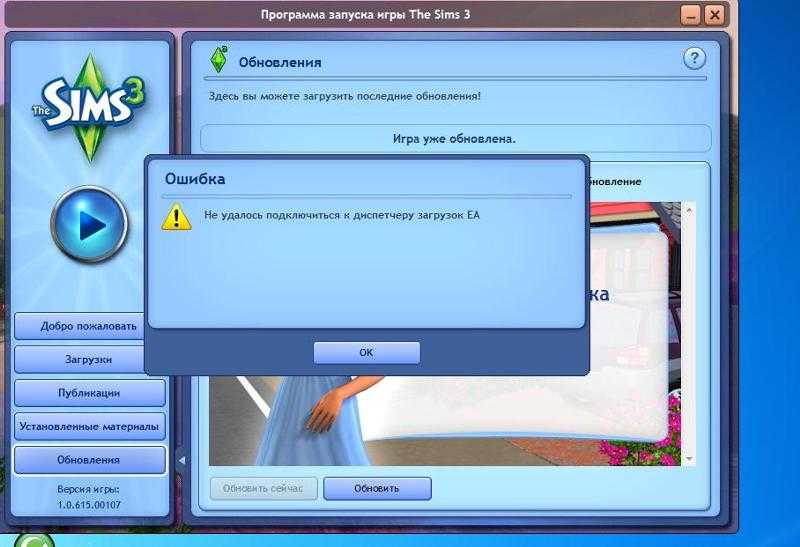Close the Sims 3 launcher window
Viewport: 800px width, 547px height.
click(x=715, y=15)
